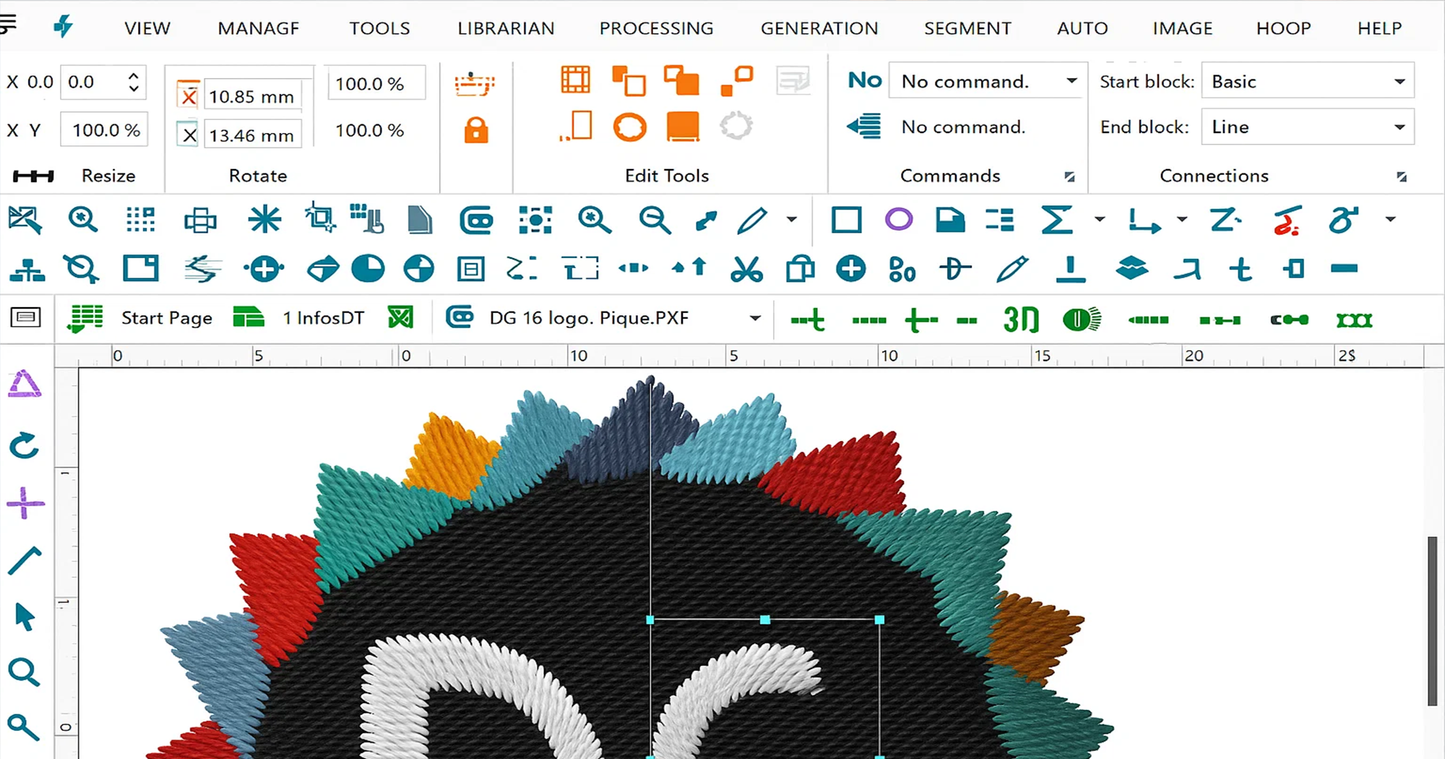The height and width of the screenshot is (759, 1445).
Task: Select the arrow pointer tool in left sidebar
Action: (x=25, y=617)
